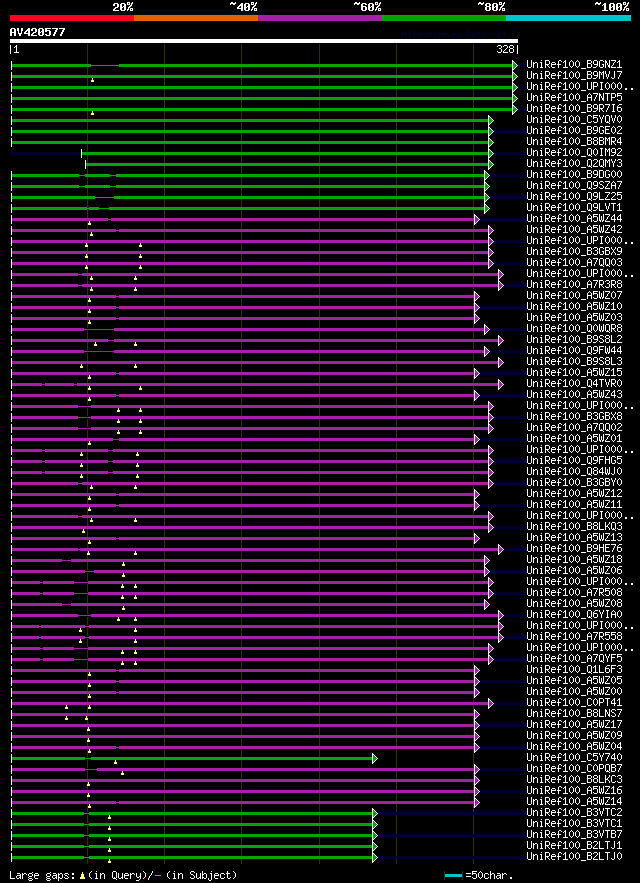Select the UniRef100_A7QYF5 hit label

574,658
